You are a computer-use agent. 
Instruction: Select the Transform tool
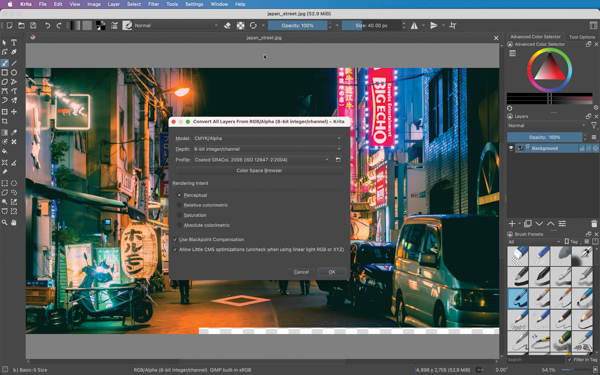[5, 112]
